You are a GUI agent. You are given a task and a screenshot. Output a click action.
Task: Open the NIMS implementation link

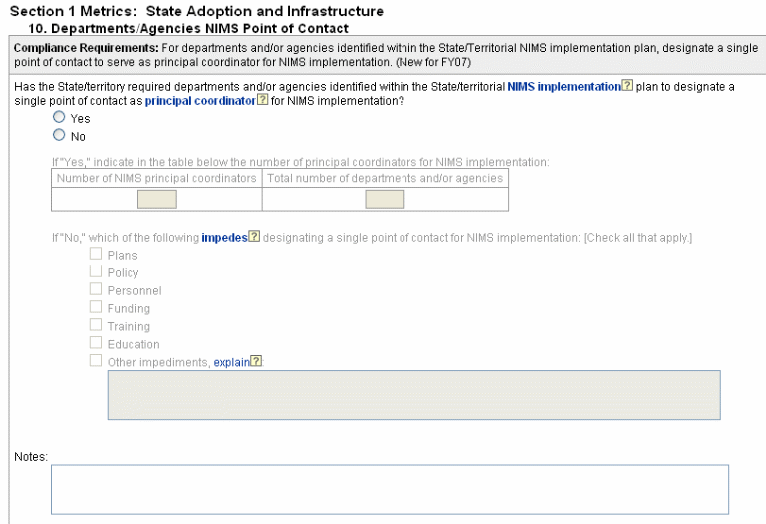(x=564, y=87)
